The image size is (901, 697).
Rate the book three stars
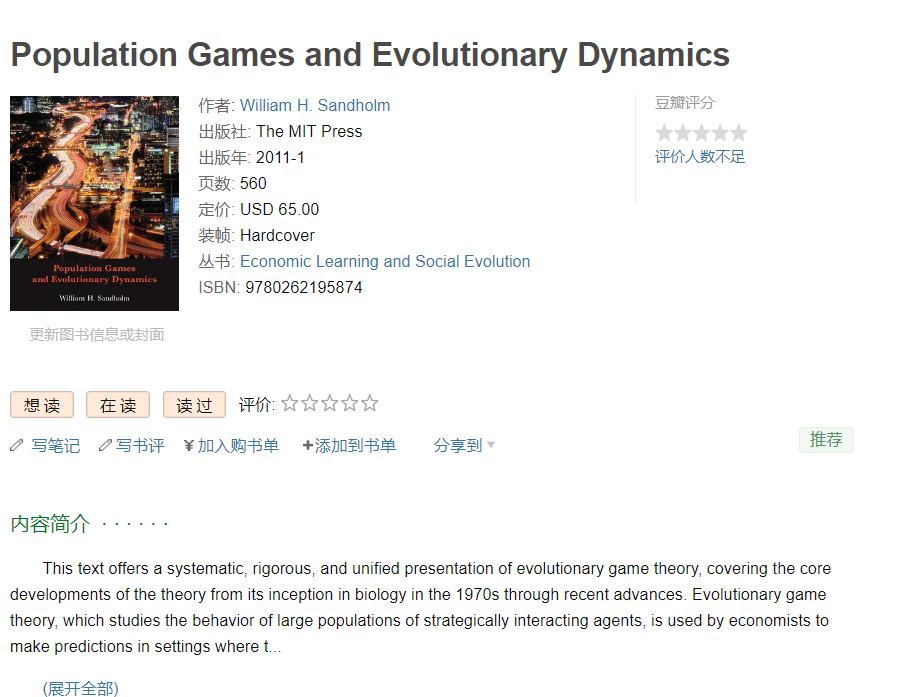point(330,404)
